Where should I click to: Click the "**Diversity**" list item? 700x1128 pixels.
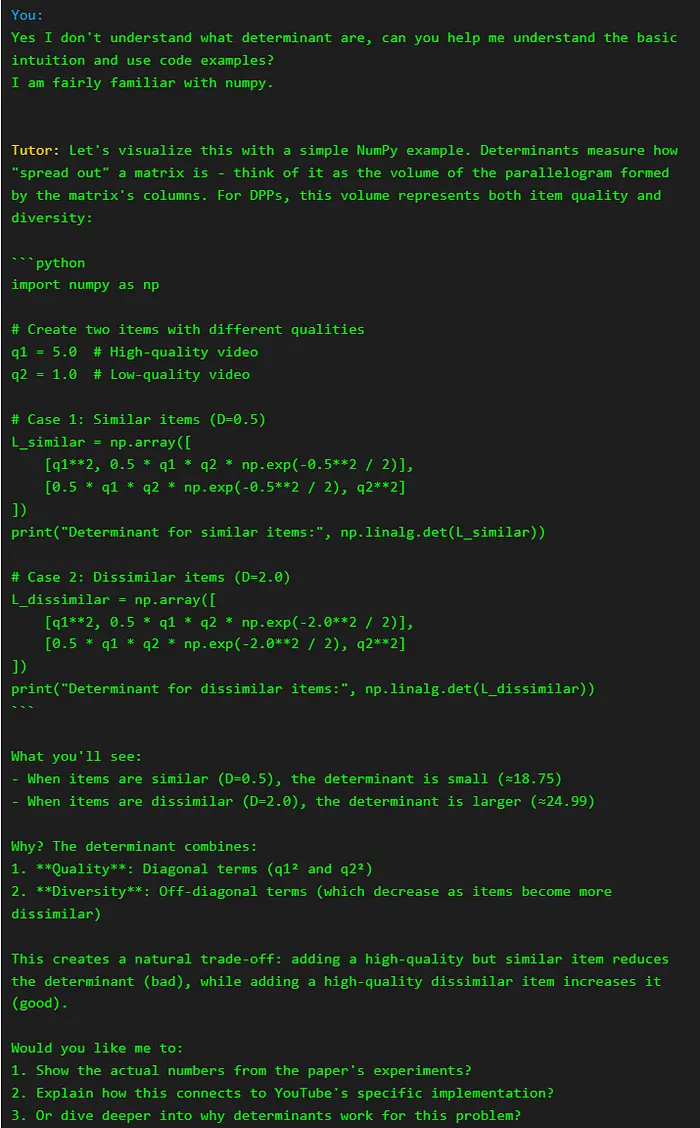pos(310,891)
